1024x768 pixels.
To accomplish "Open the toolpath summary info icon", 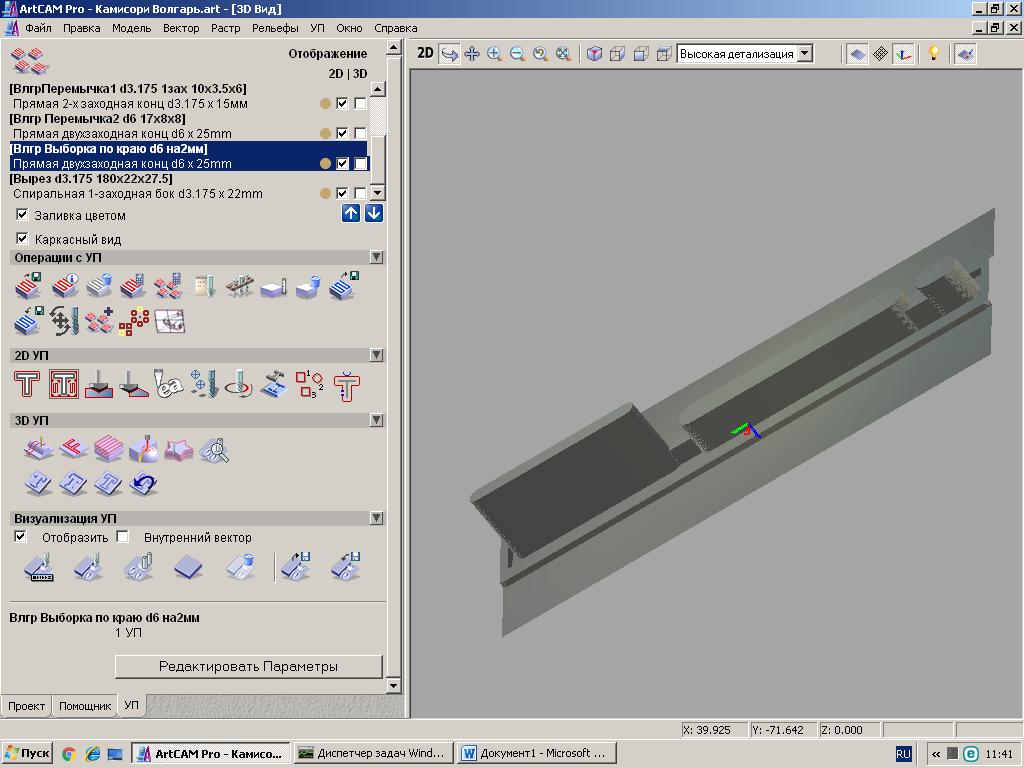I will (64, 288).
